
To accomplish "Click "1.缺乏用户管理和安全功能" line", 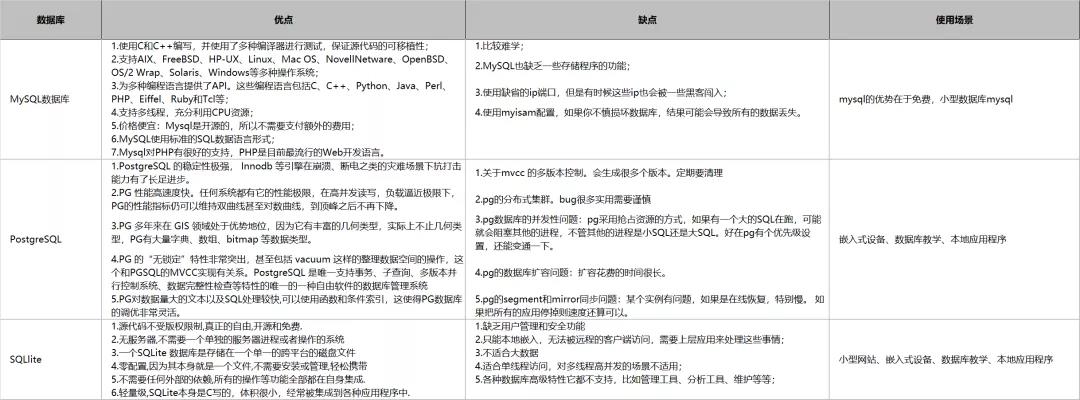I will 530,326.
